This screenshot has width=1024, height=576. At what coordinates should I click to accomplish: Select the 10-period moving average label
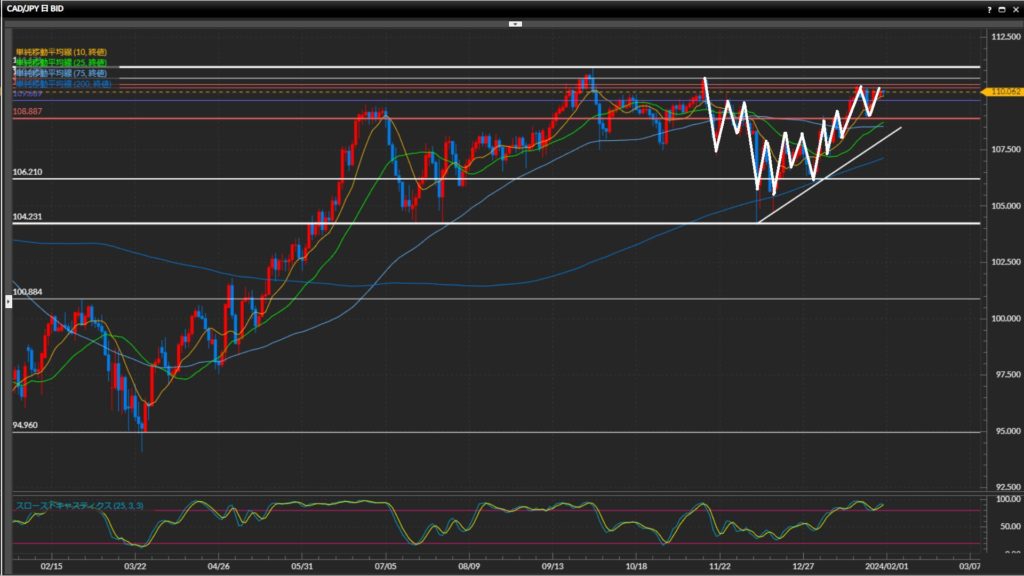(61, 51)
